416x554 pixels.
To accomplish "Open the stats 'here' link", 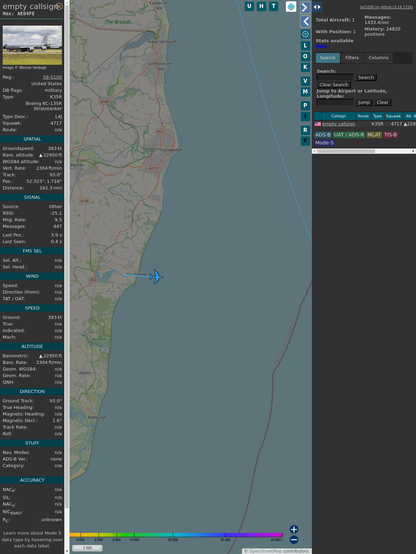I will point(321,46).
